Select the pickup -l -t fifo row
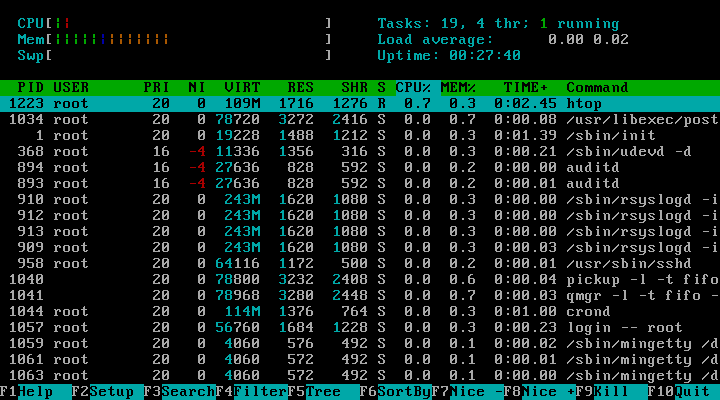This screenshot has height=400, width=720. 360,279
